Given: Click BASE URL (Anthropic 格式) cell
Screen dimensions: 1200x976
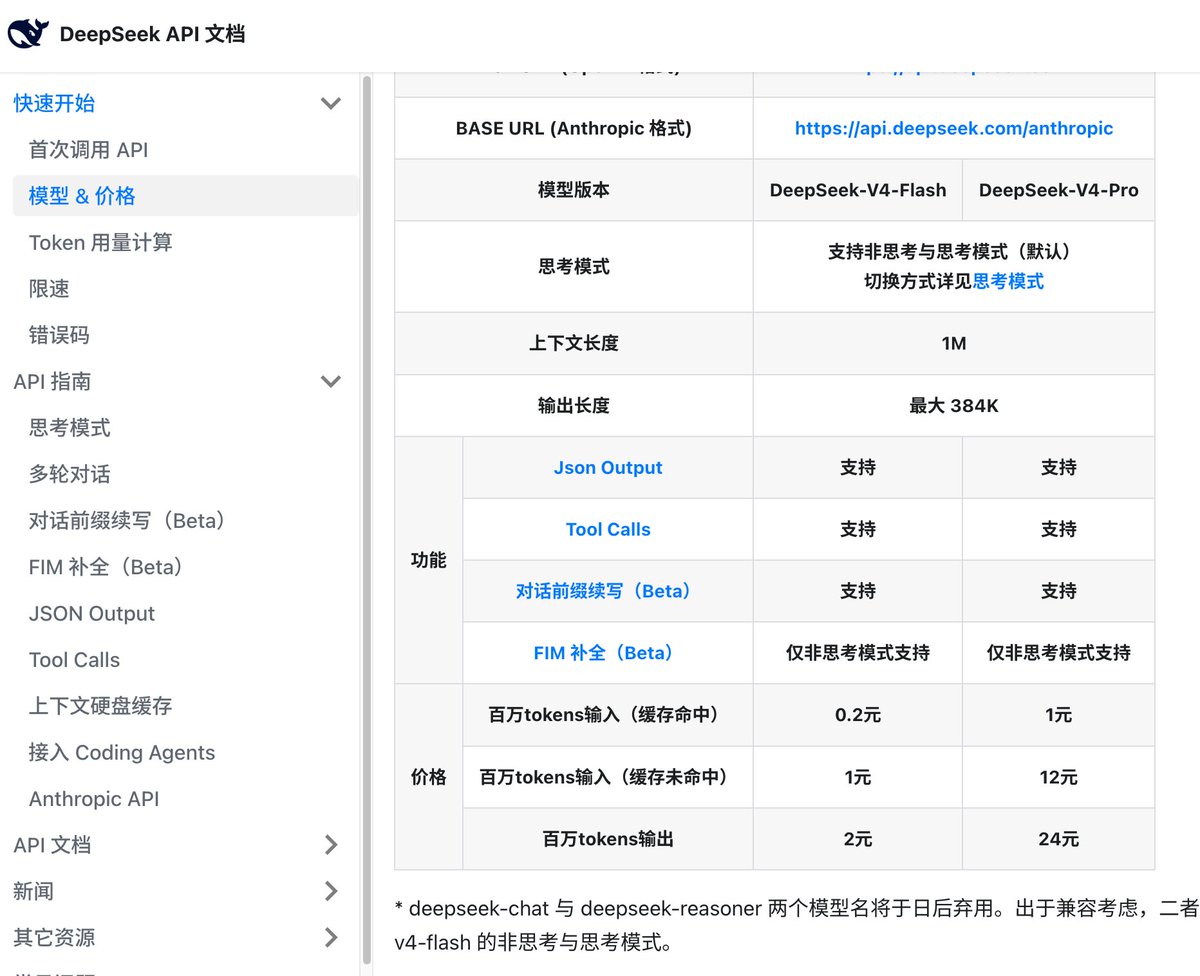Looking at the screenshot, I should [x=574, y=128].
